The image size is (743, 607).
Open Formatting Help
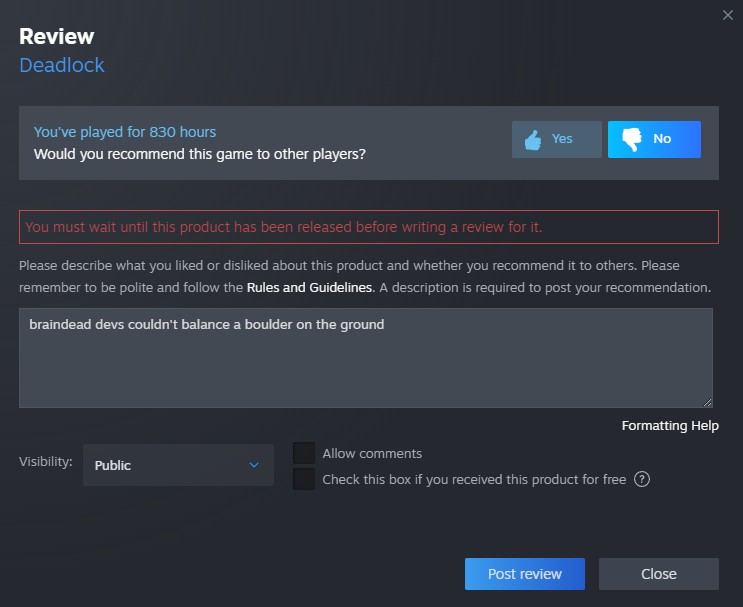[670, 426]
